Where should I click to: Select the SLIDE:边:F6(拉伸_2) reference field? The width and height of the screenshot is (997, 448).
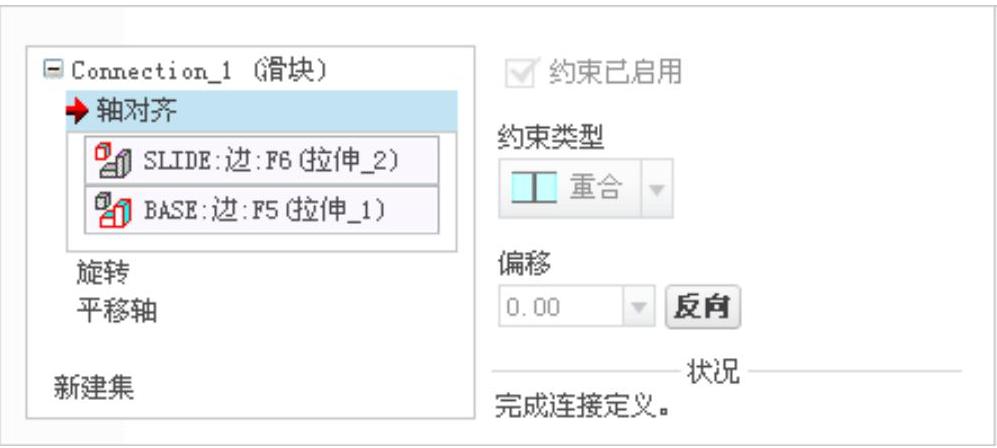pyautogui.click(x=261, y=161)
